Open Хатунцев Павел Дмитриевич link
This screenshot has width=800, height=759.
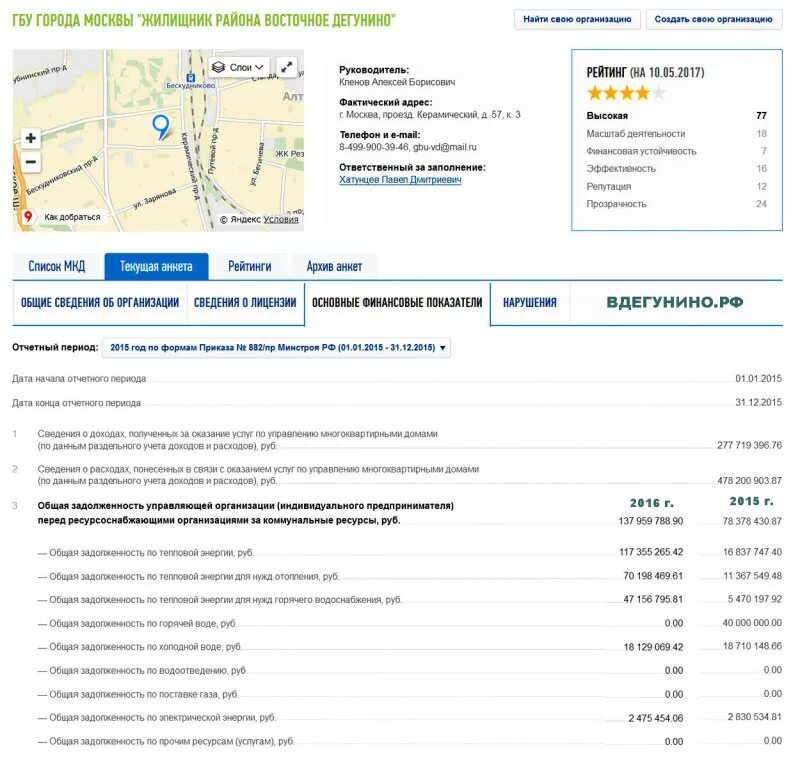(x=400, y=180)
